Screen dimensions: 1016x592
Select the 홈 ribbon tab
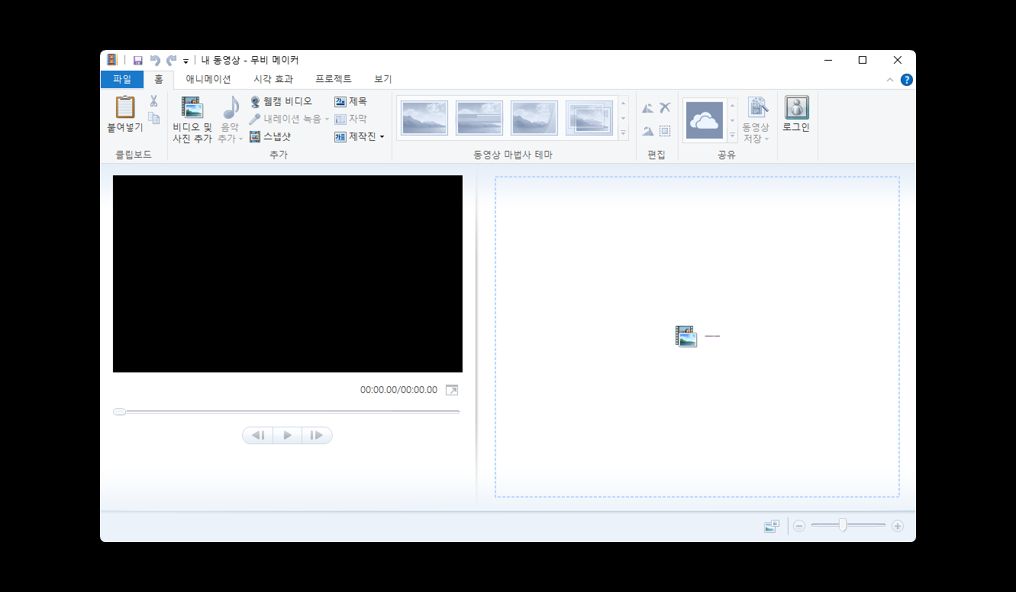coord(159,79)
